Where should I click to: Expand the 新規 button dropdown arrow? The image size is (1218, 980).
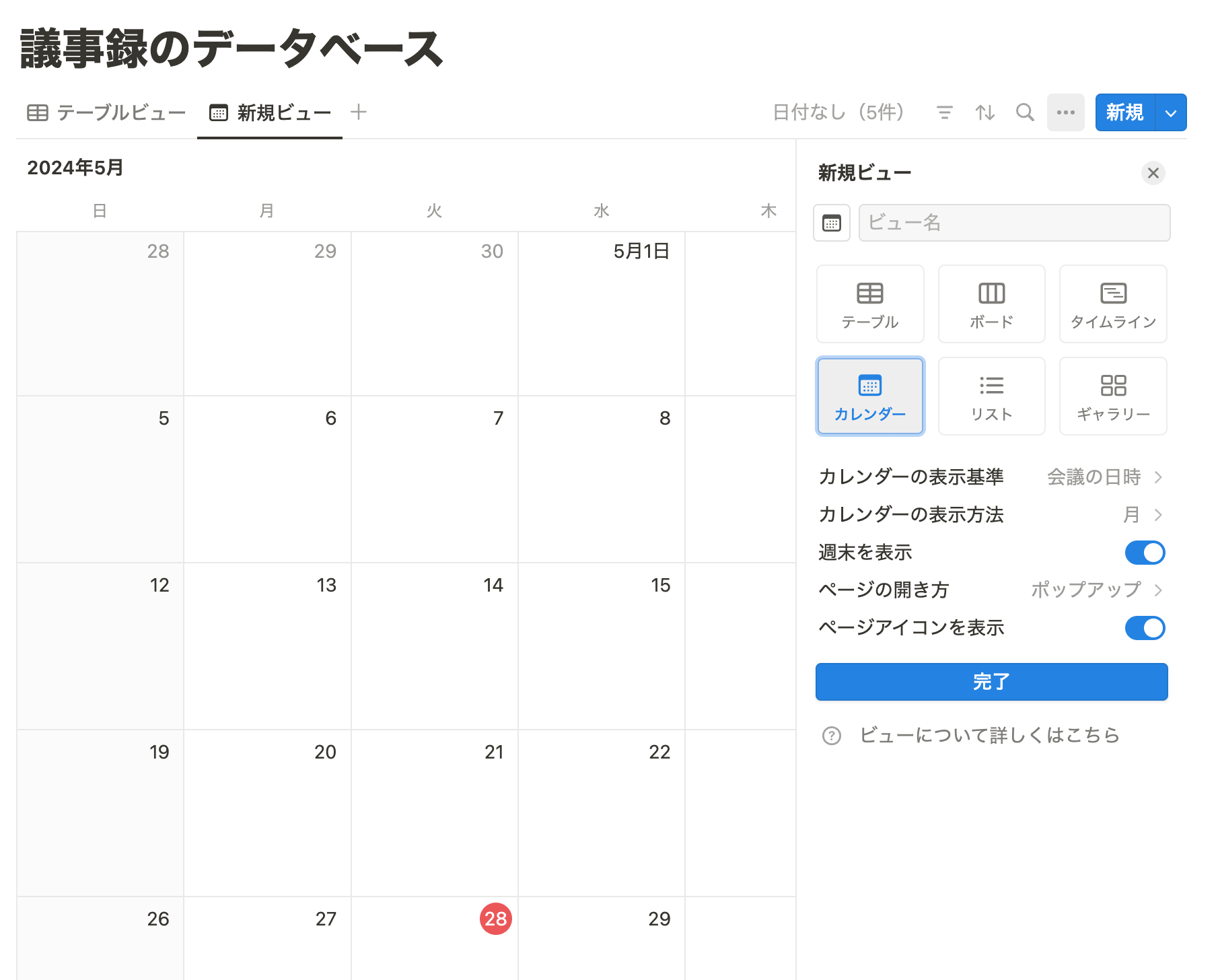pyautogui.click(x=1172, y=112)
